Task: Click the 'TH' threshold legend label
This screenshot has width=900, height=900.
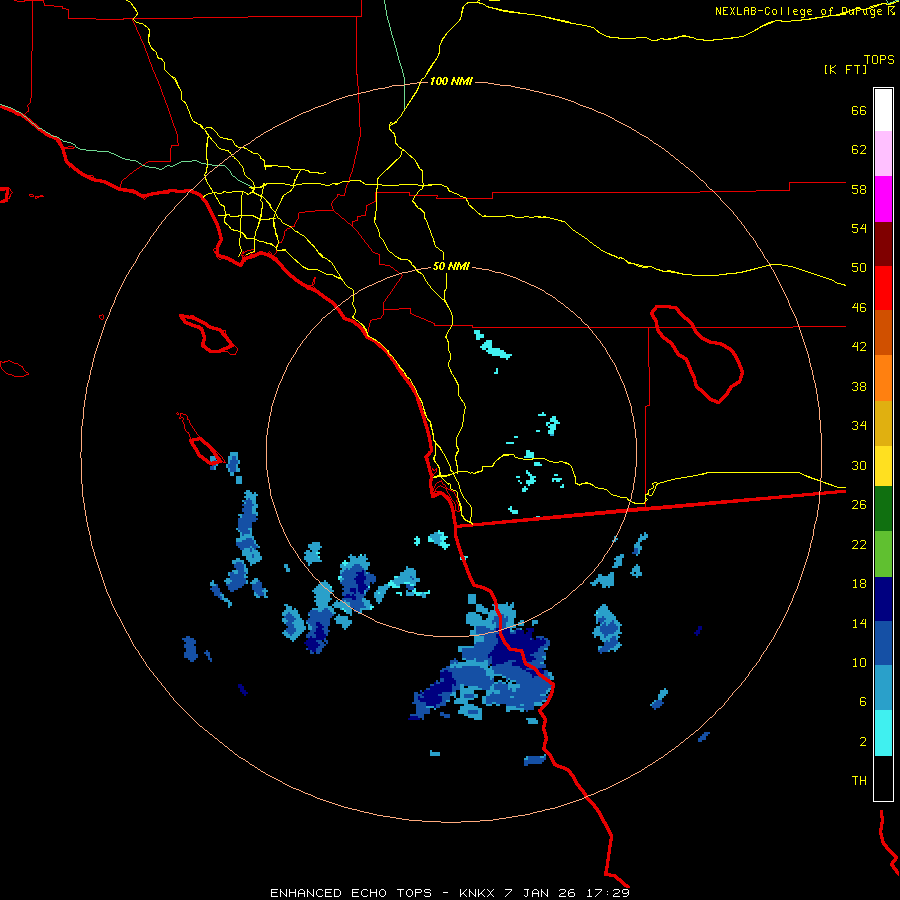Action: point(859,780)
